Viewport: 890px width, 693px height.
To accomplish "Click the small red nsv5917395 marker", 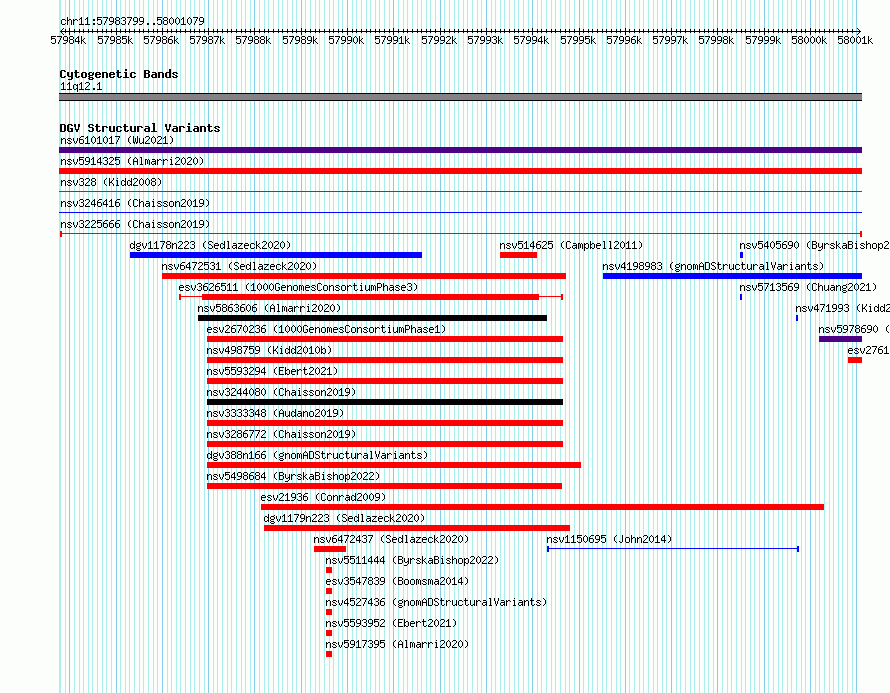I will (x=329, y=654).
